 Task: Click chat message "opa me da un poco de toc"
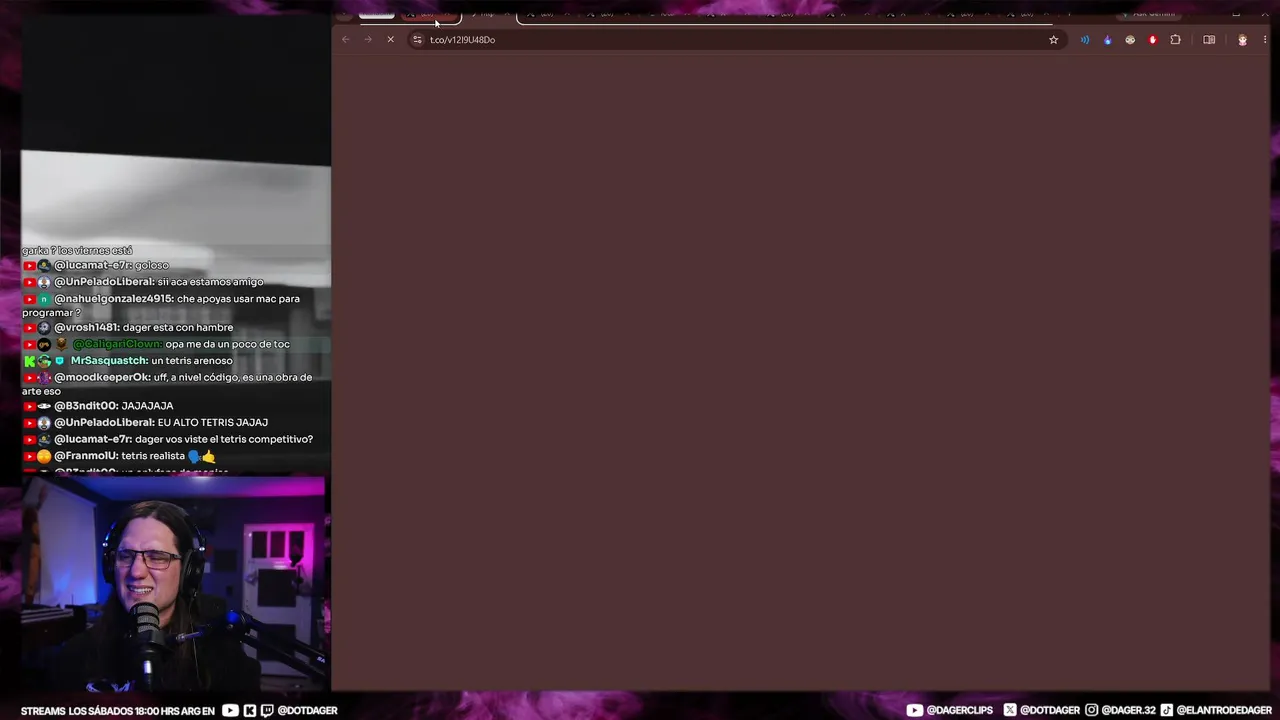[228, 344]
